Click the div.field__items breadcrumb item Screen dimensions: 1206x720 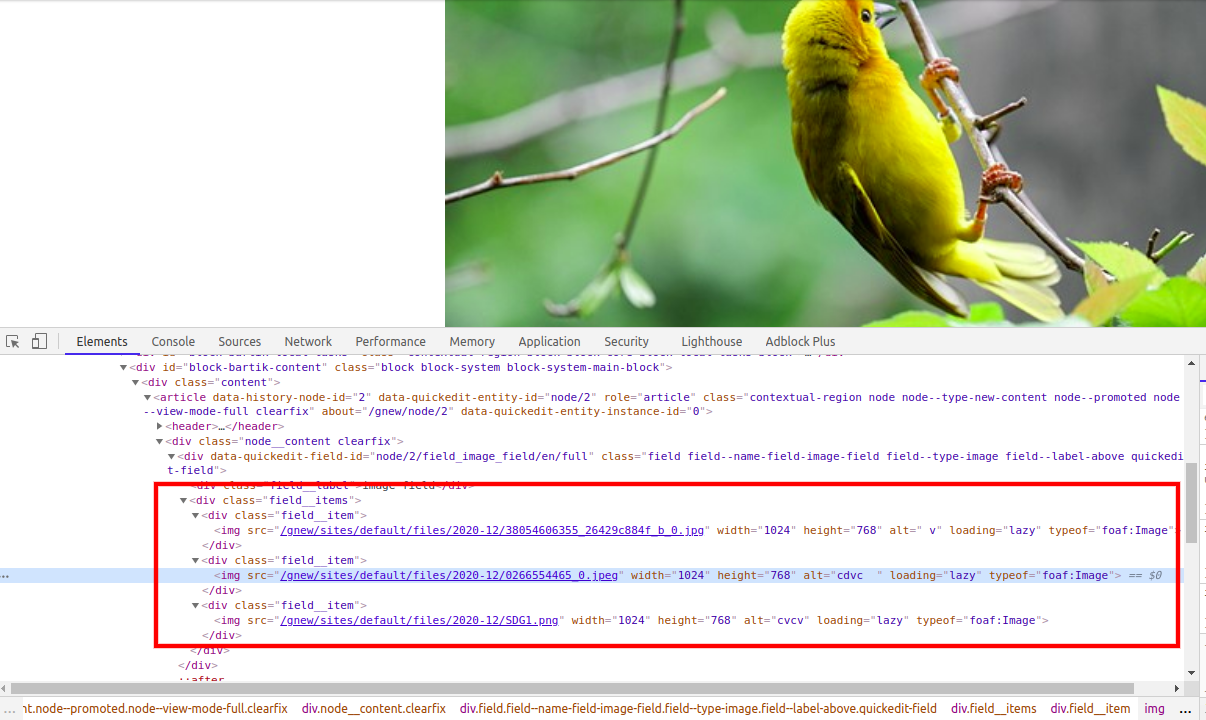(993, 708)
